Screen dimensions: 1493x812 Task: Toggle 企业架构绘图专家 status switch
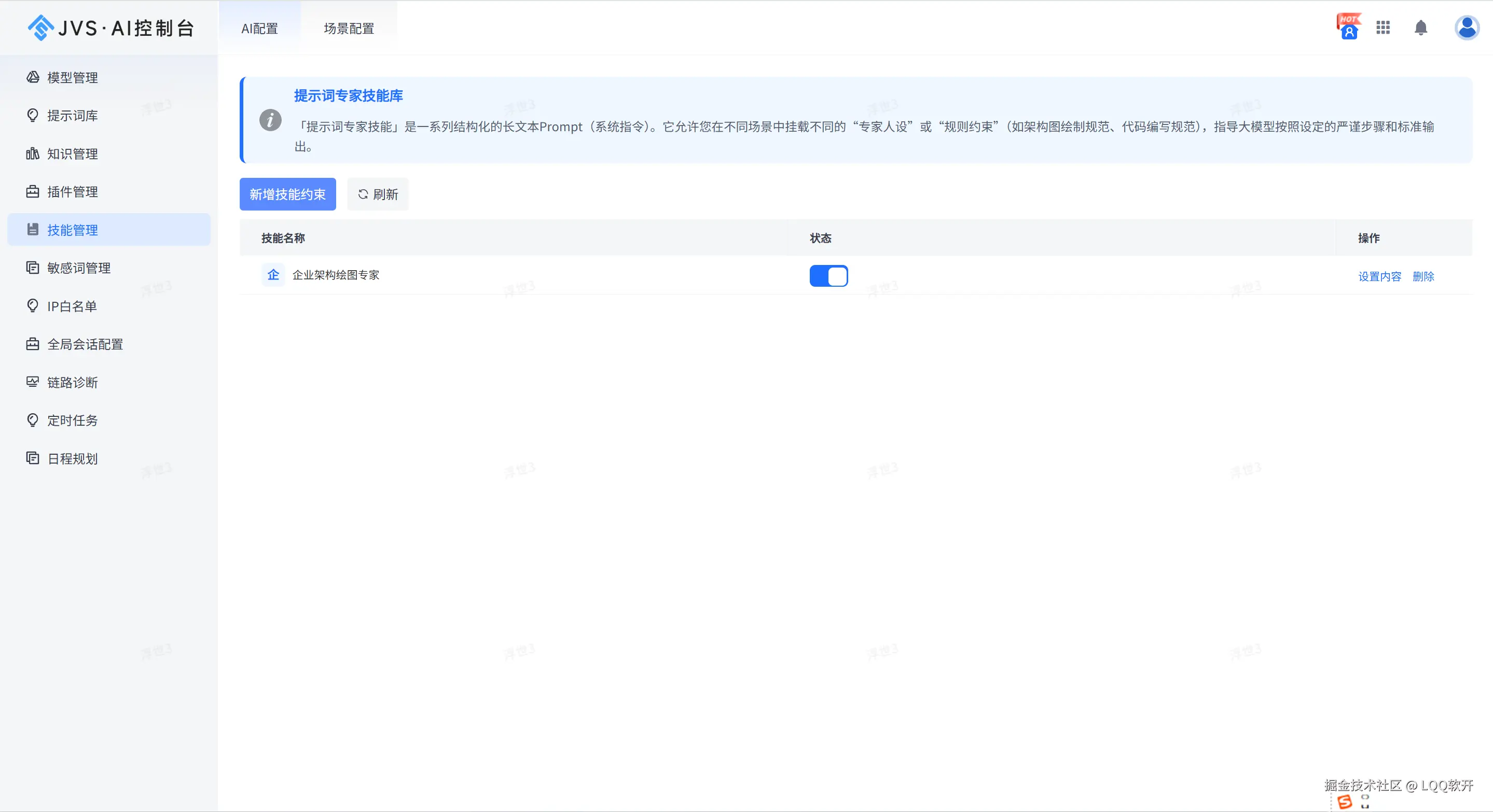tap(828, 276)
